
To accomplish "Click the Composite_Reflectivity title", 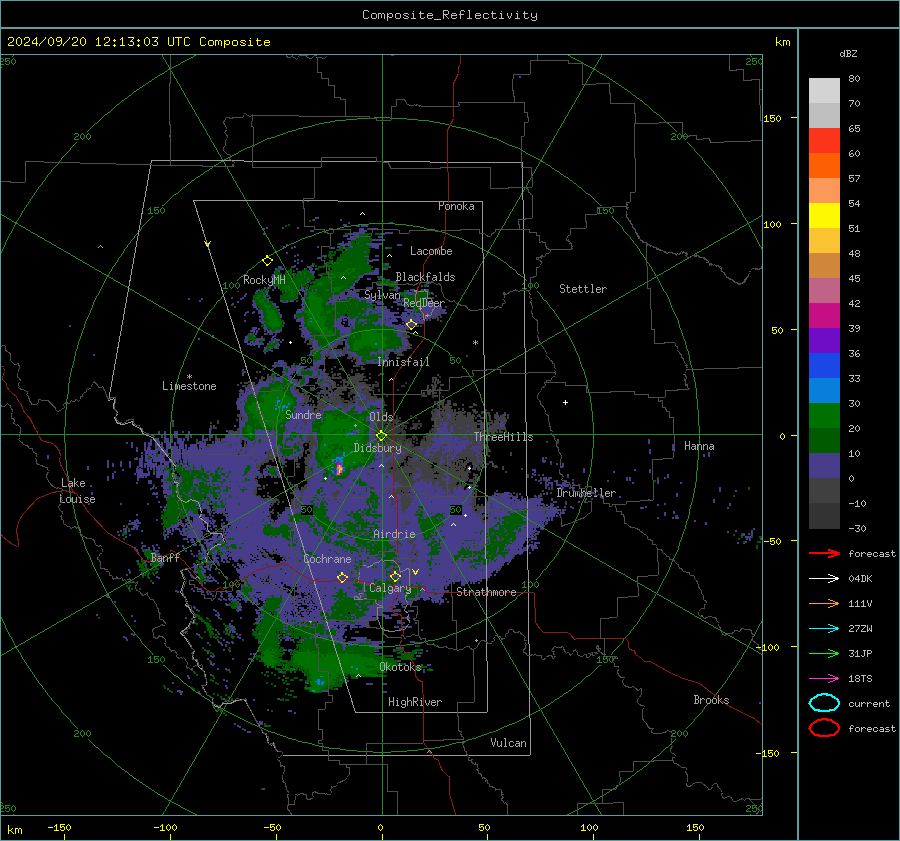I will 450,15.
